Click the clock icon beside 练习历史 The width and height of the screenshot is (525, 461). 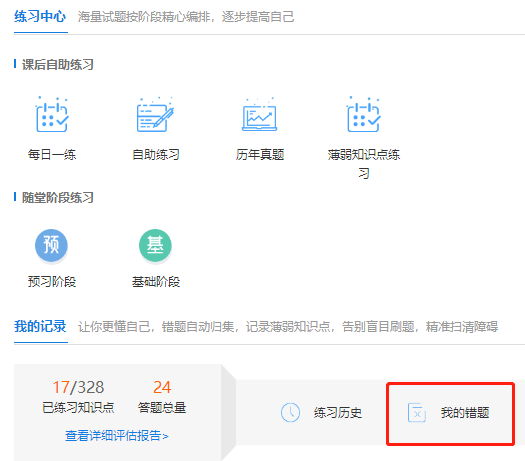click(290, 412)
